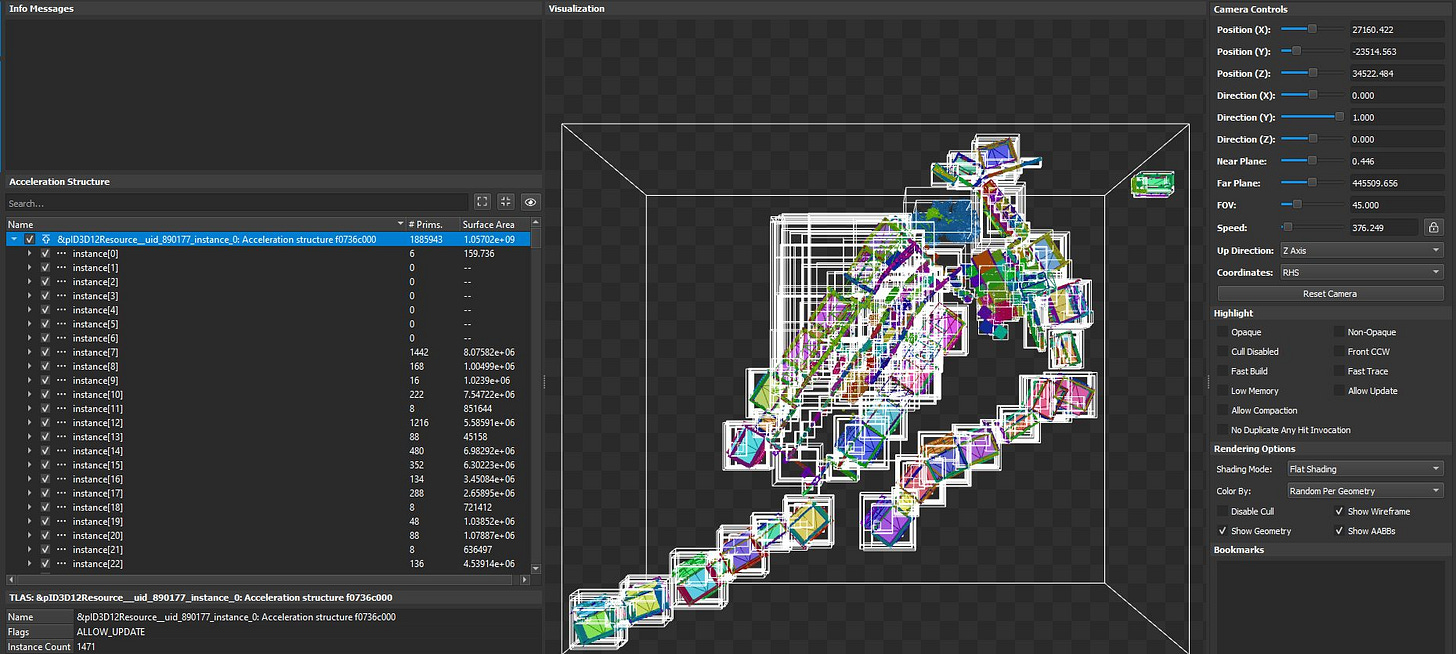Enable Fast Trace highlight

click(x=1339, y=371)
